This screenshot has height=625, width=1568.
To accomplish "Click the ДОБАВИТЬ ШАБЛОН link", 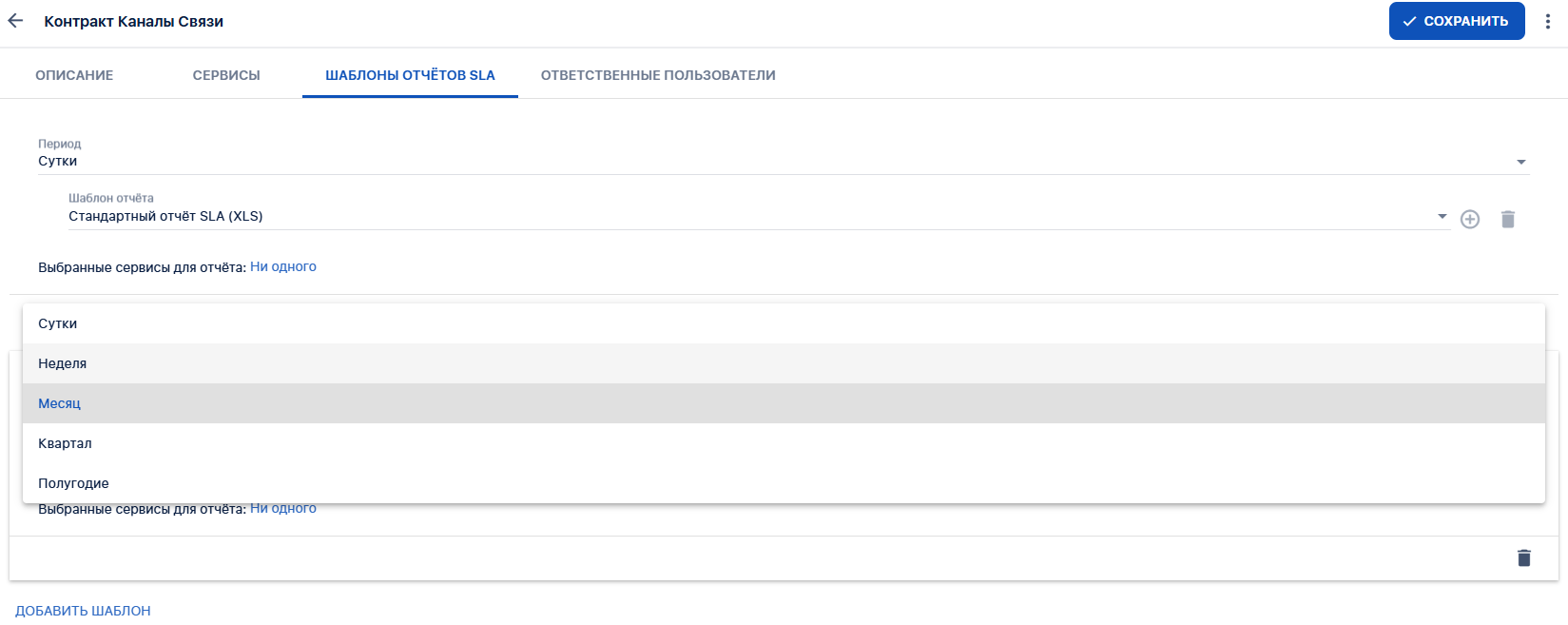I will (x=84, y=611).
